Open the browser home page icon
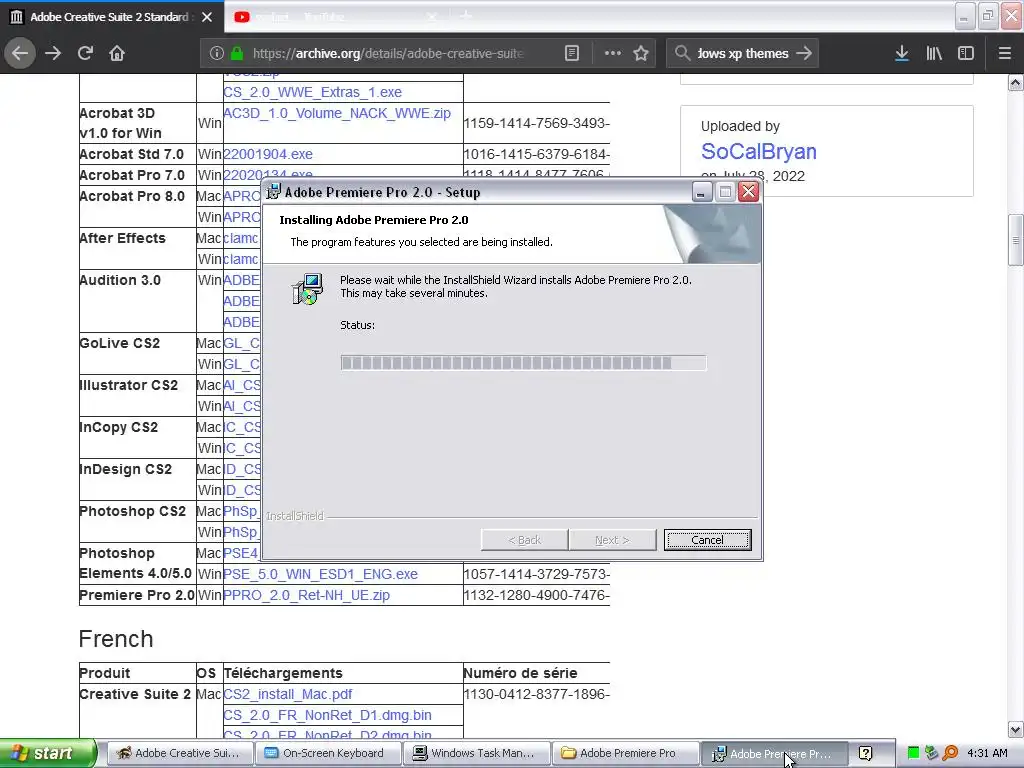 117,53
